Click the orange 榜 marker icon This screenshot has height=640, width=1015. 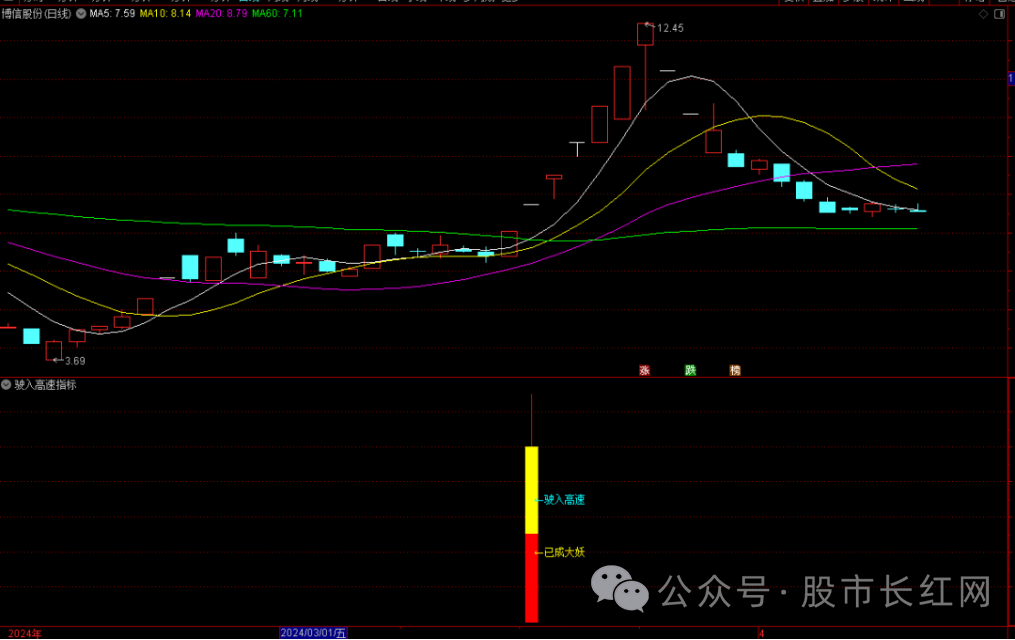(x=735, y=370)
